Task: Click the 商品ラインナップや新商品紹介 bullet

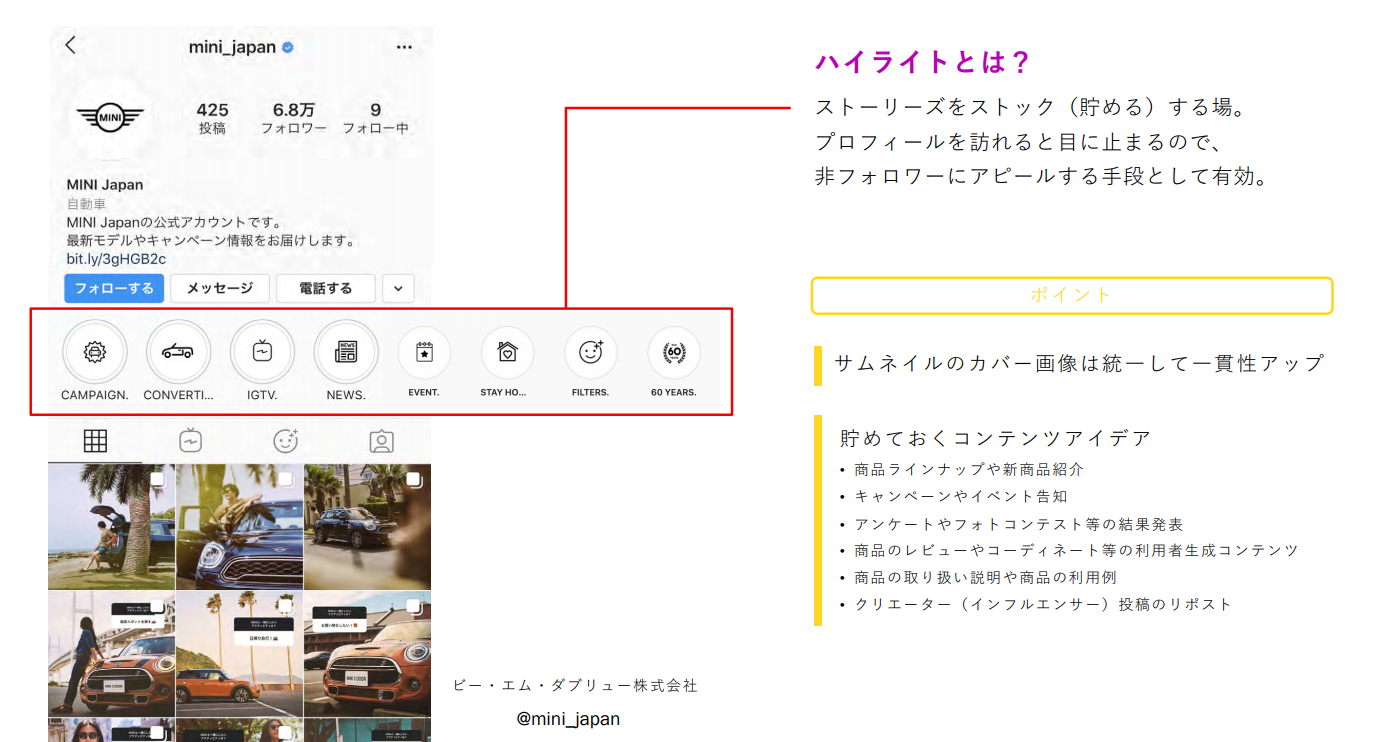Action: click(x=969, y=469)
